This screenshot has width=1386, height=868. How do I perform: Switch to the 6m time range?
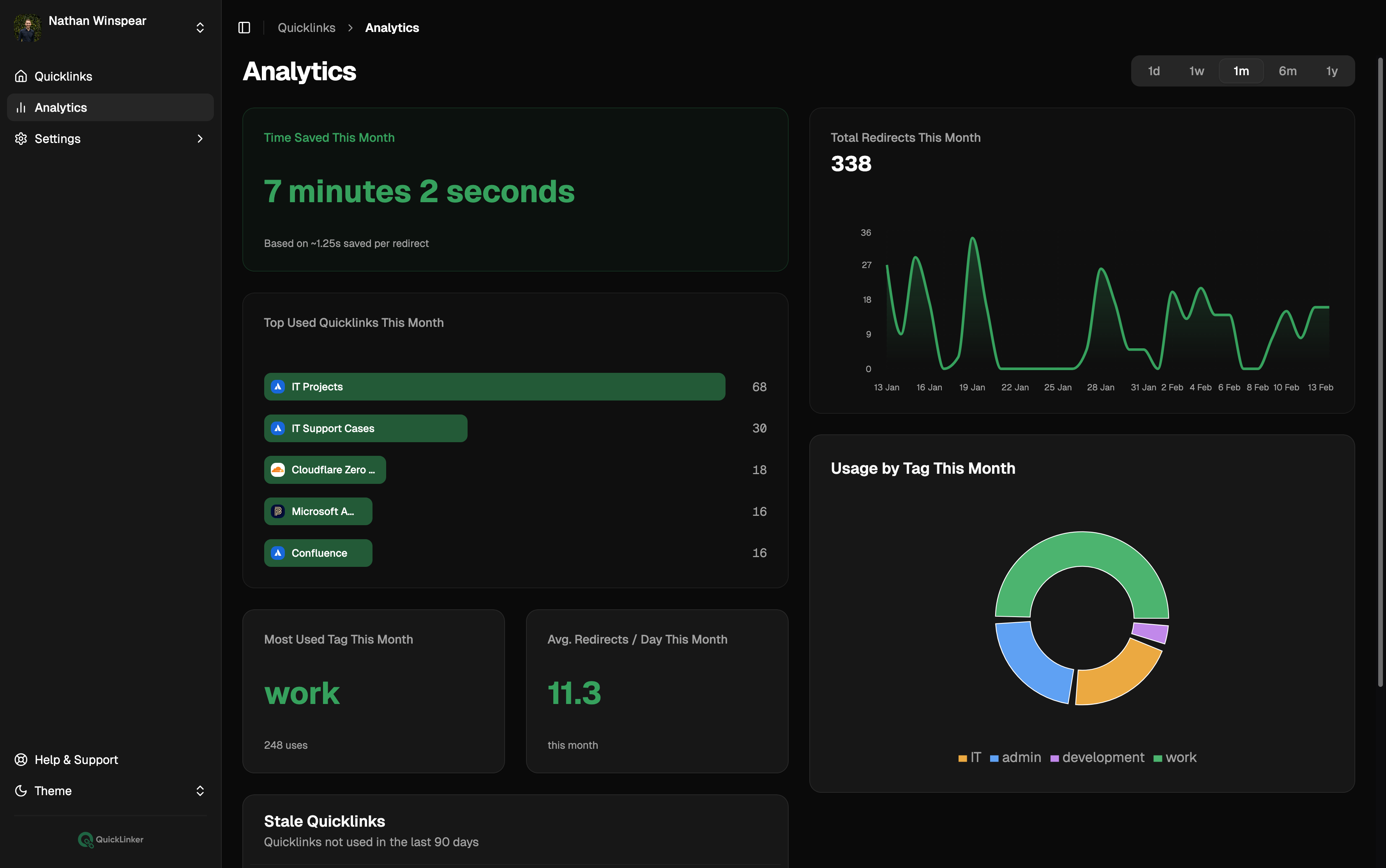[1287, 71]
